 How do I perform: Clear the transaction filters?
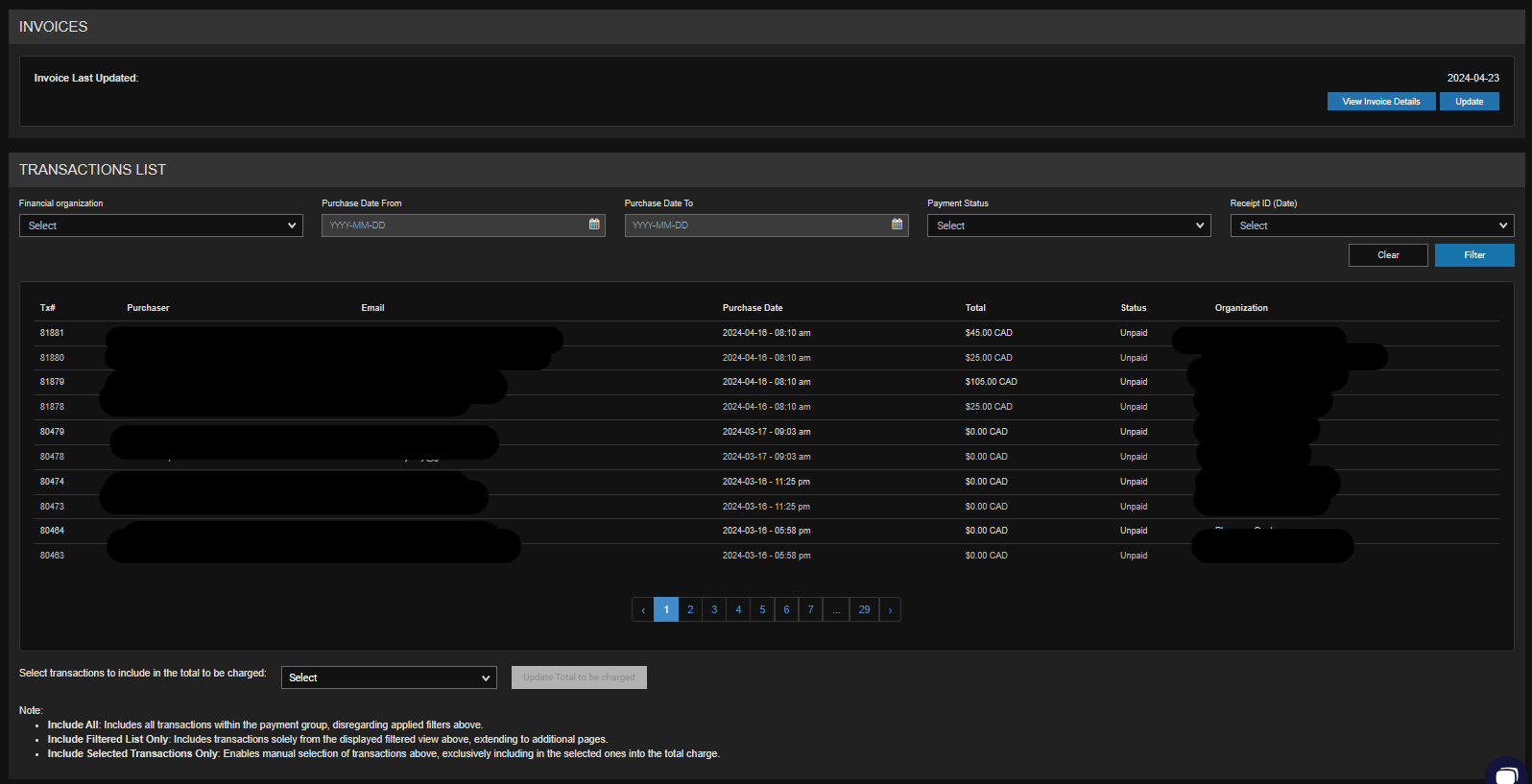coord(1388,255)
